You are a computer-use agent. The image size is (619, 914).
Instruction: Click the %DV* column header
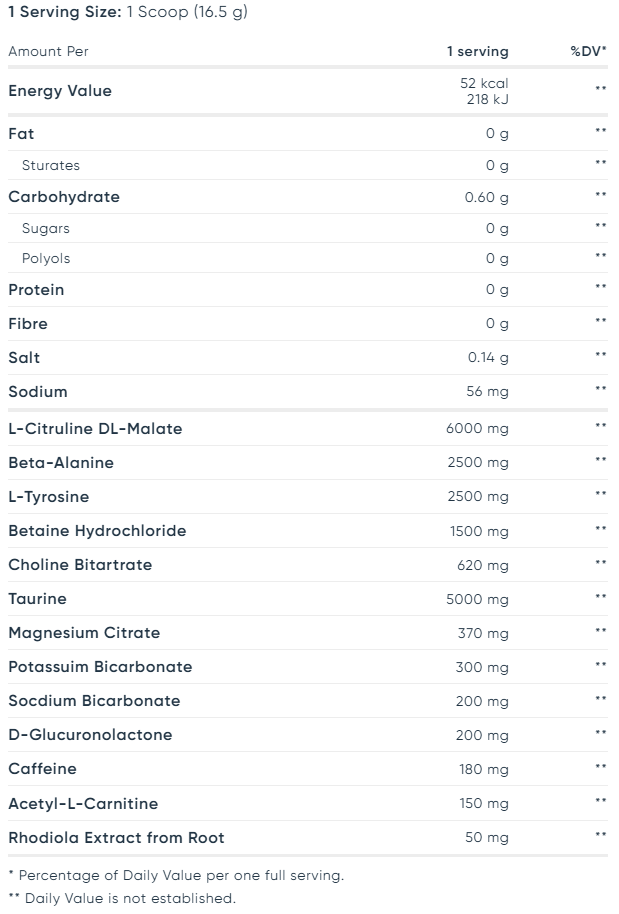click(588, 51)
